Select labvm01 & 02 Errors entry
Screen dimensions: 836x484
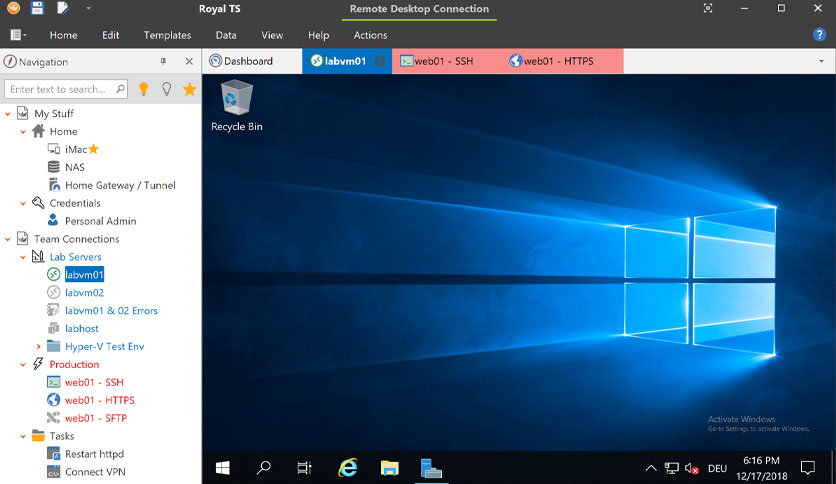(111, 310)
